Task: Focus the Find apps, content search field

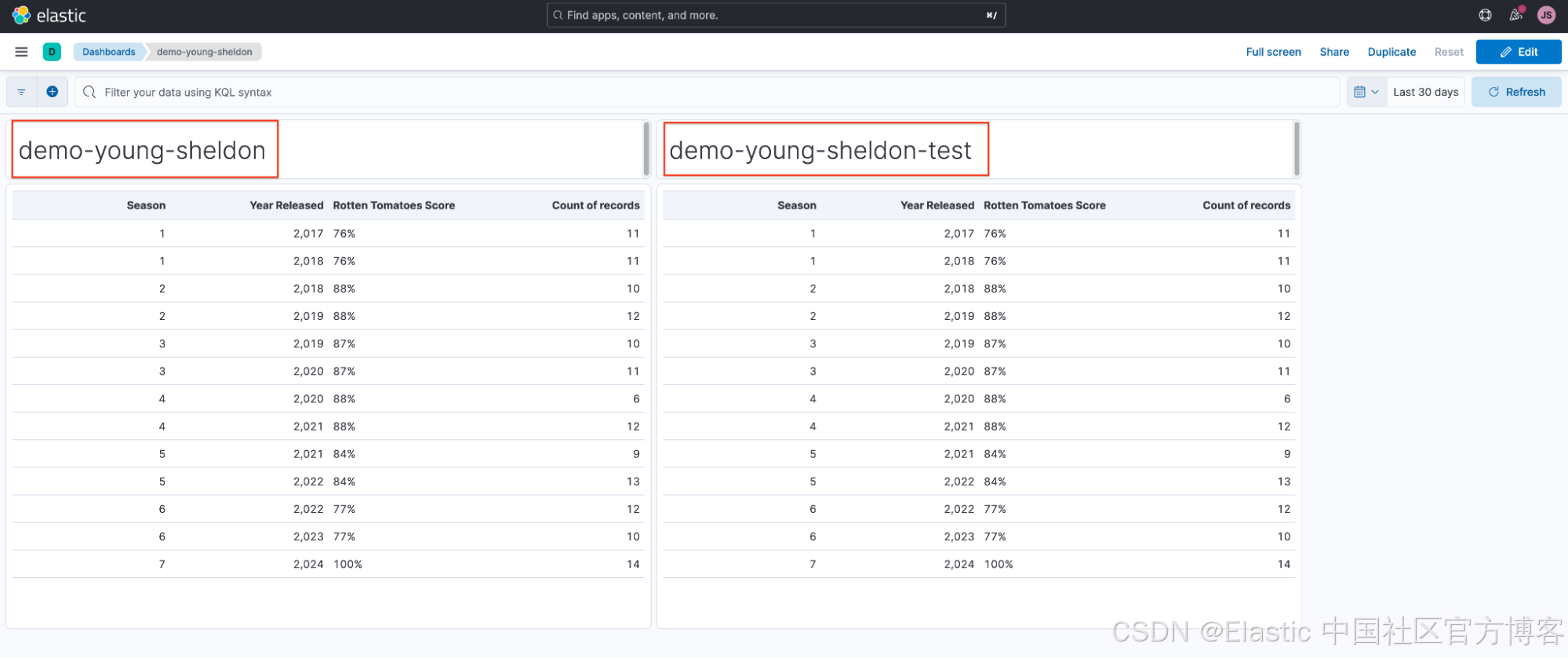Action: click(x=776, y=15)
